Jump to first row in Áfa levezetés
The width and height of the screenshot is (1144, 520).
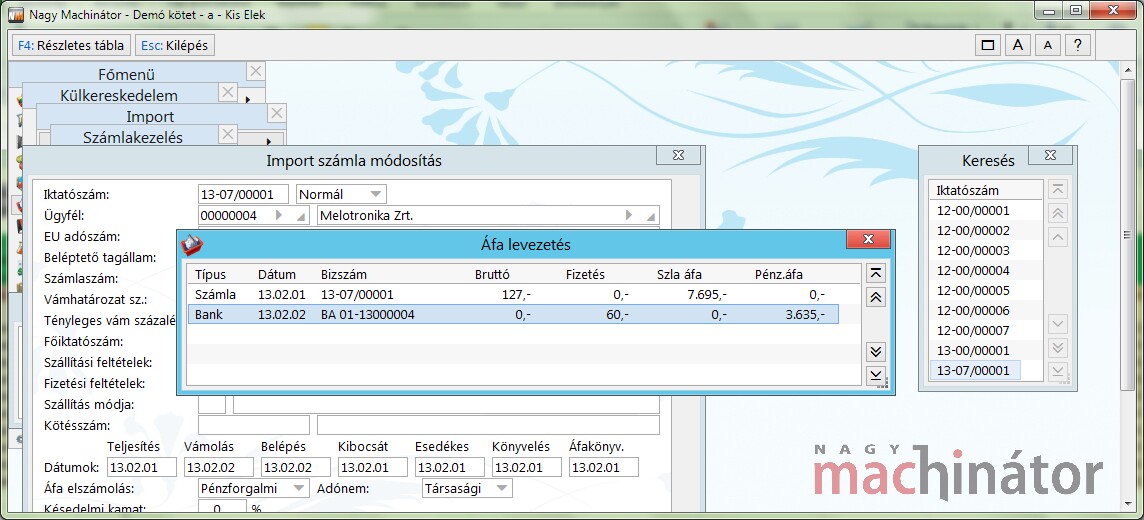point(876,273)
